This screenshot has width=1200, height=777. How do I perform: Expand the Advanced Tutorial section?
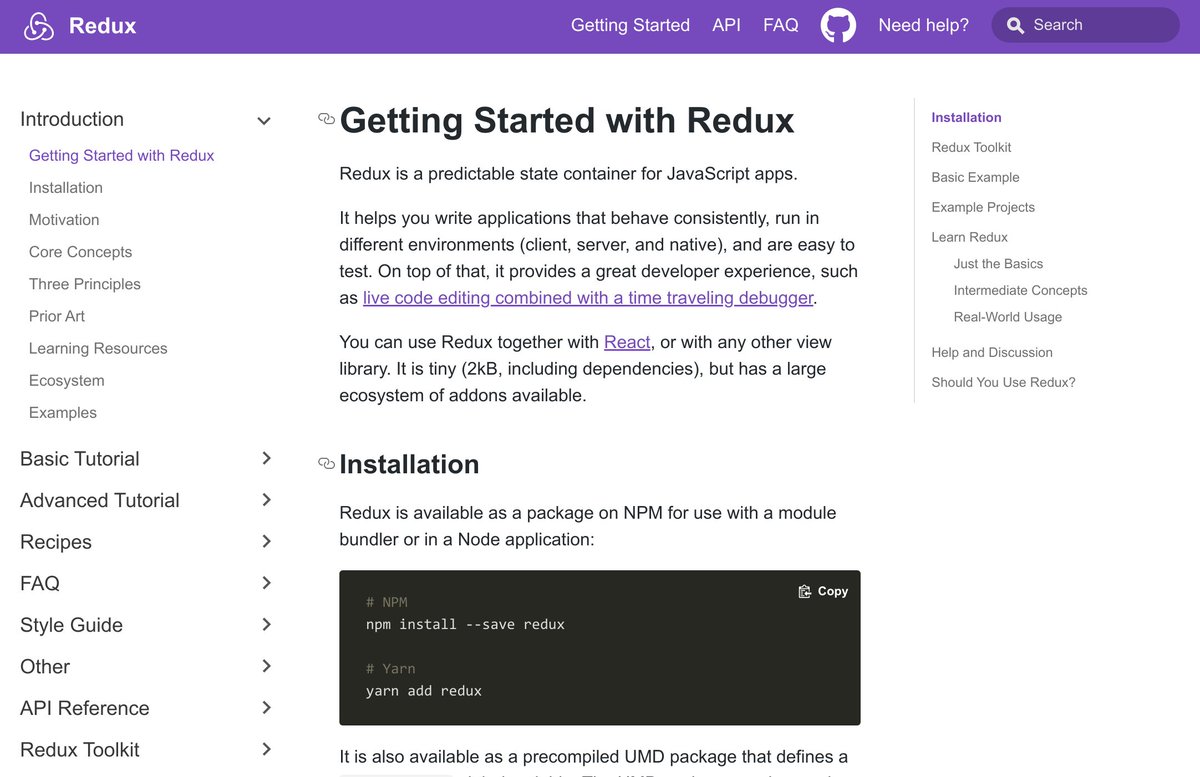click(266, 500)
